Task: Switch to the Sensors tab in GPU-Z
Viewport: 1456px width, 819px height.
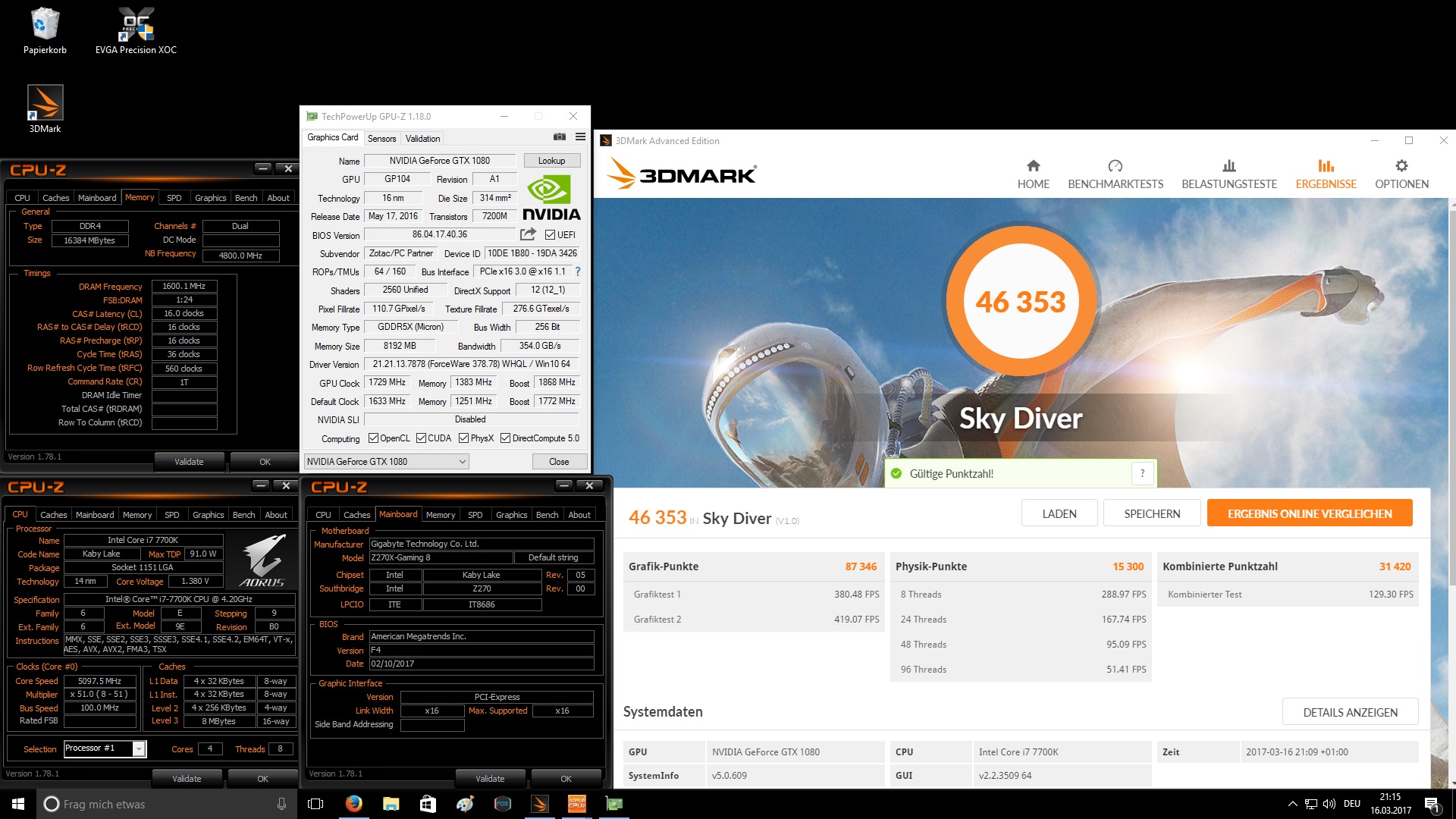Action: (x=381, y=138)
